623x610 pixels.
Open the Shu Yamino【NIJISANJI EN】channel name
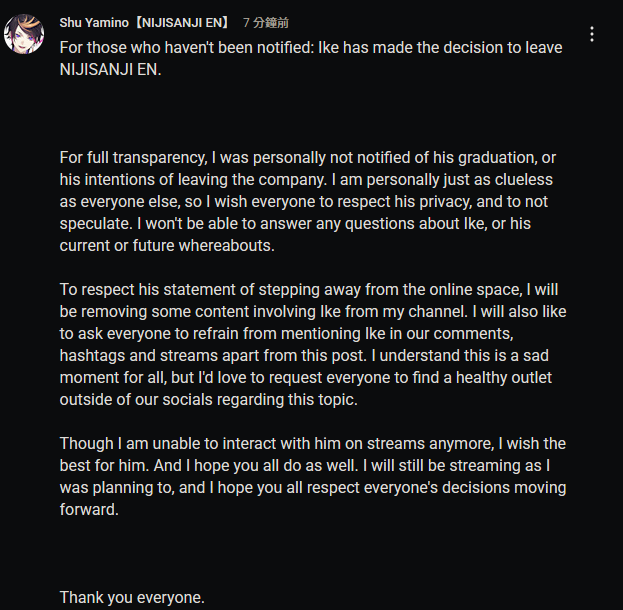pyautogui.click(x=145, y=23)
